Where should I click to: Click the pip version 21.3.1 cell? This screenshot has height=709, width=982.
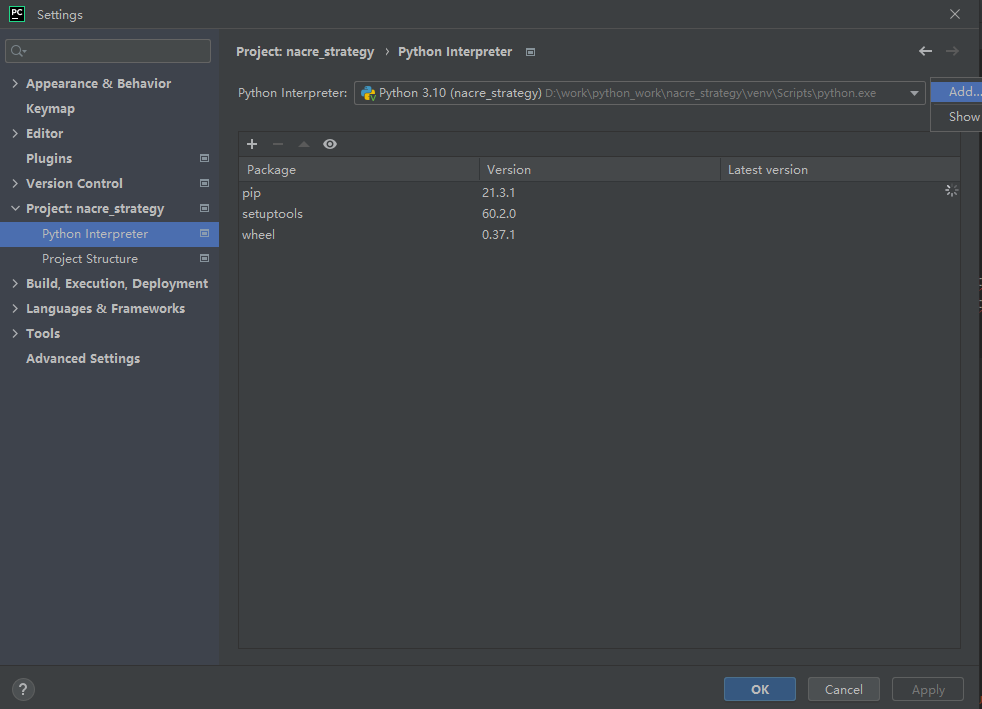pos(499,193)
